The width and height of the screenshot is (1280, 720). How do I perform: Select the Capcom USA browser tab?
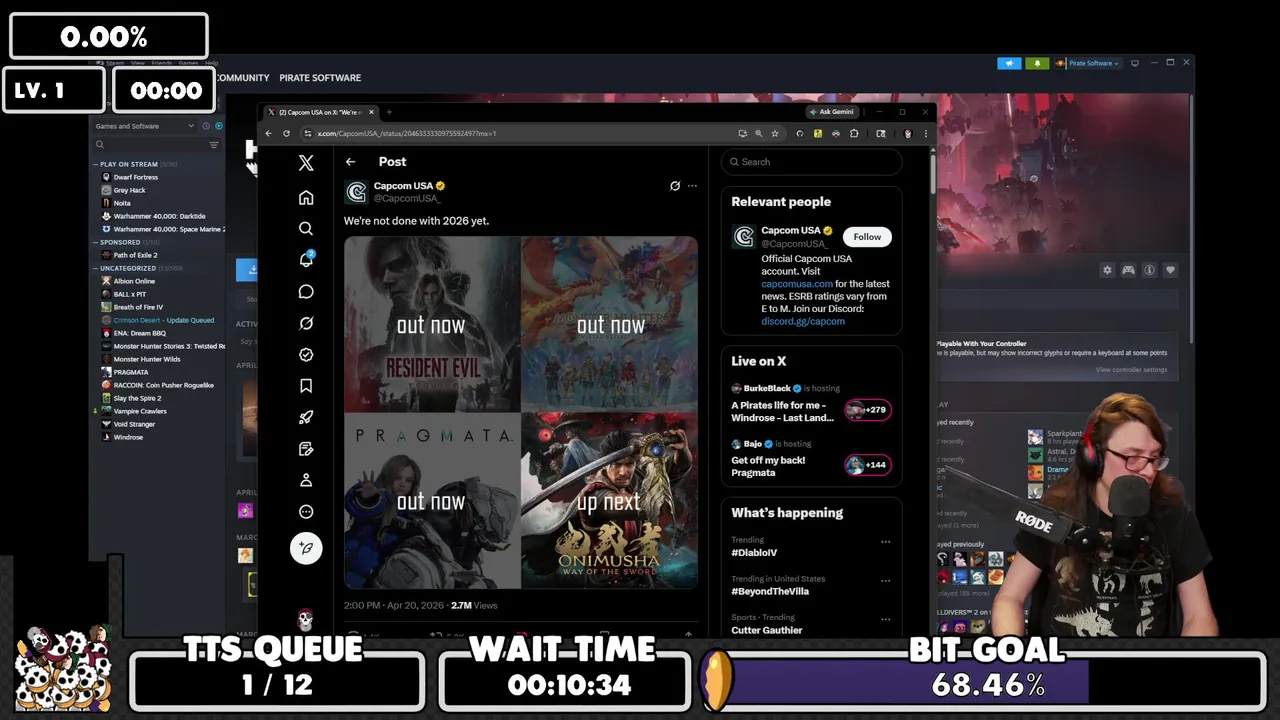tap(319, 112)
